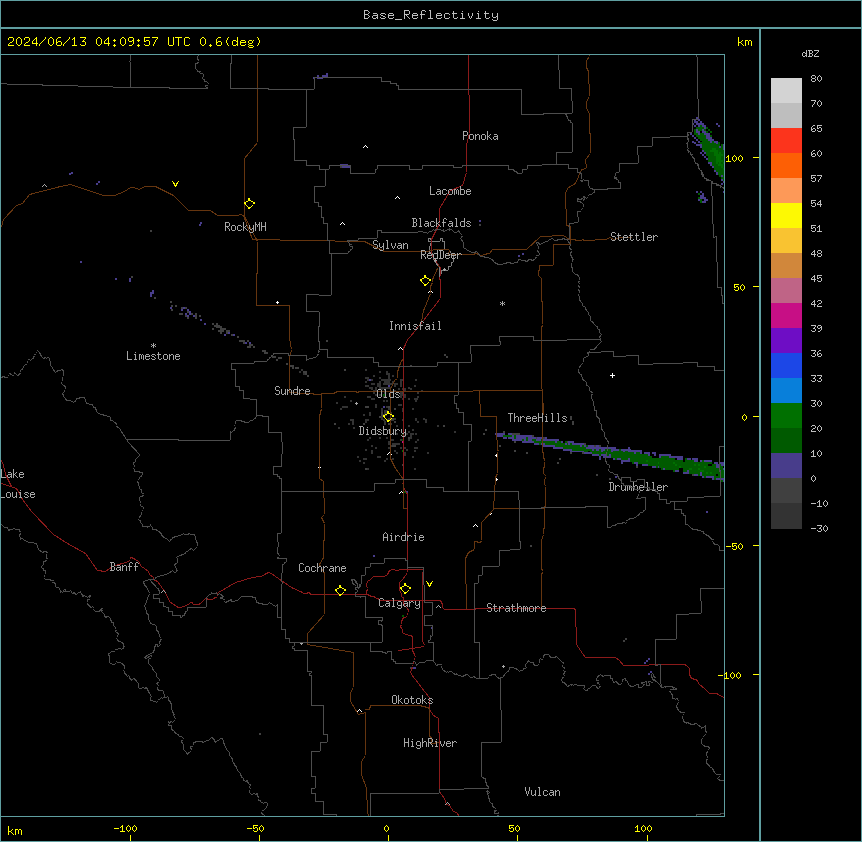Select the red 60-65 dBZ color swatch
This screenshot has width=862, height=842.
coord(786,141)
